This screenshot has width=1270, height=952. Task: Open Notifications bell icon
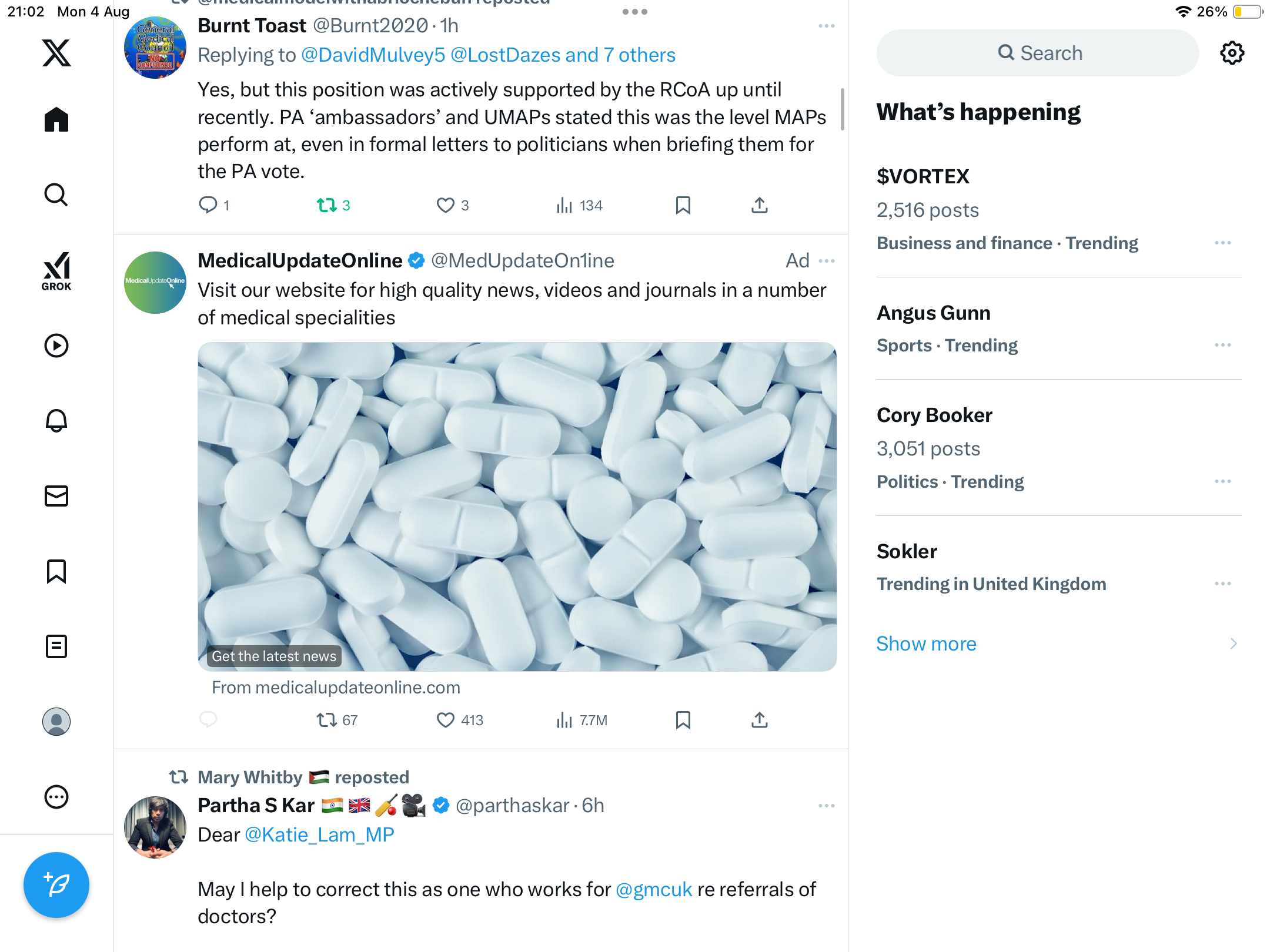coord(56,421)
